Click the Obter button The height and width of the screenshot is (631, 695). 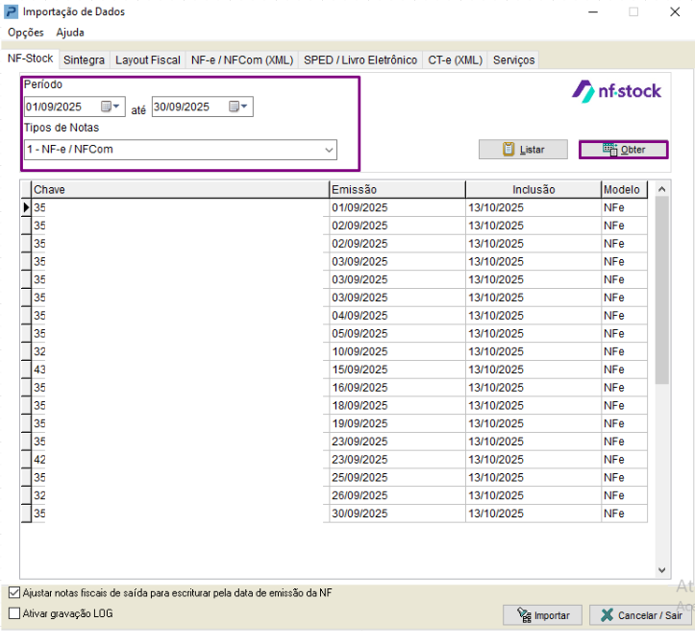(623, 150)
